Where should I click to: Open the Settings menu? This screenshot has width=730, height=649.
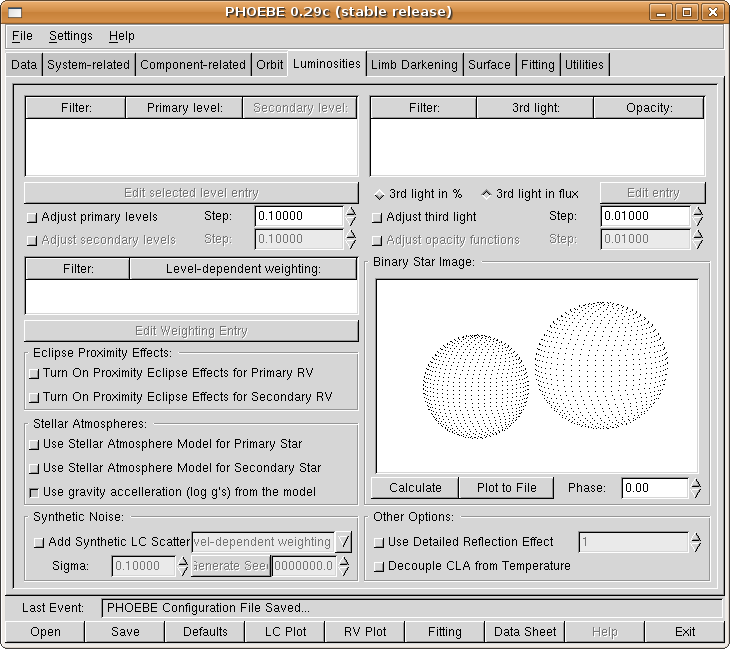[71, 36]
